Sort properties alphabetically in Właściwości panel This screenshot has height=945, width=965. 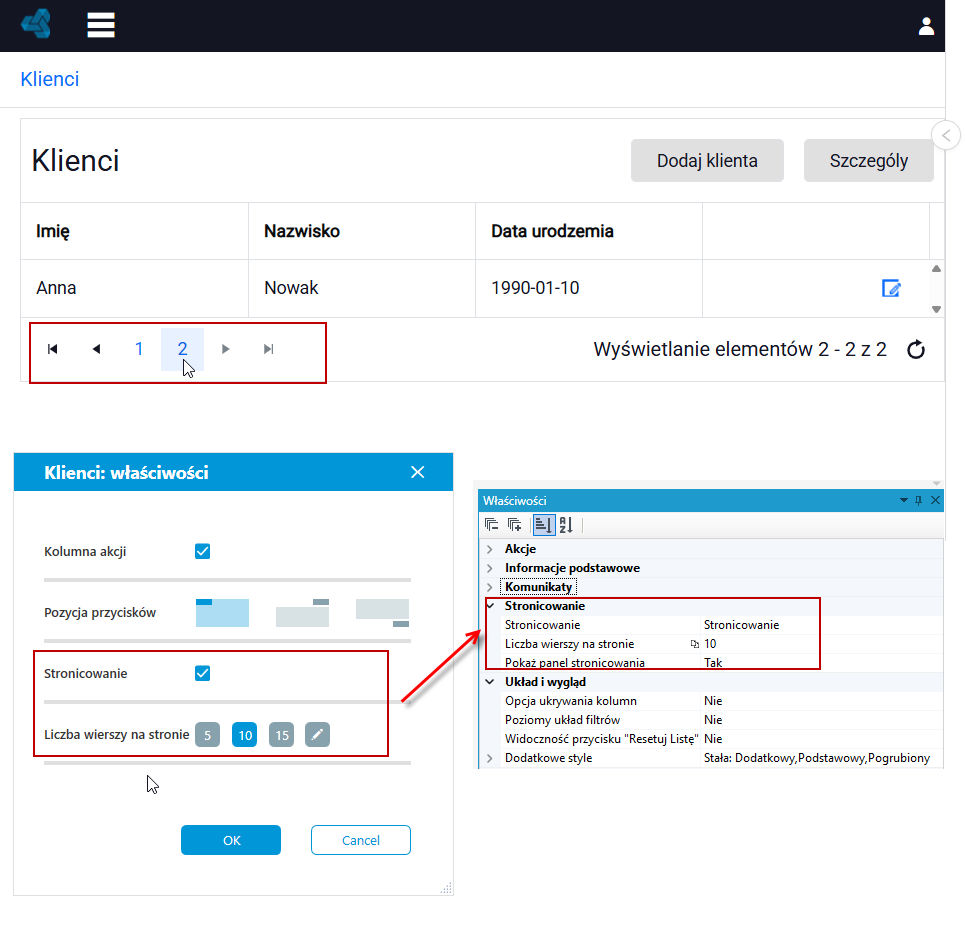[566, 525]
